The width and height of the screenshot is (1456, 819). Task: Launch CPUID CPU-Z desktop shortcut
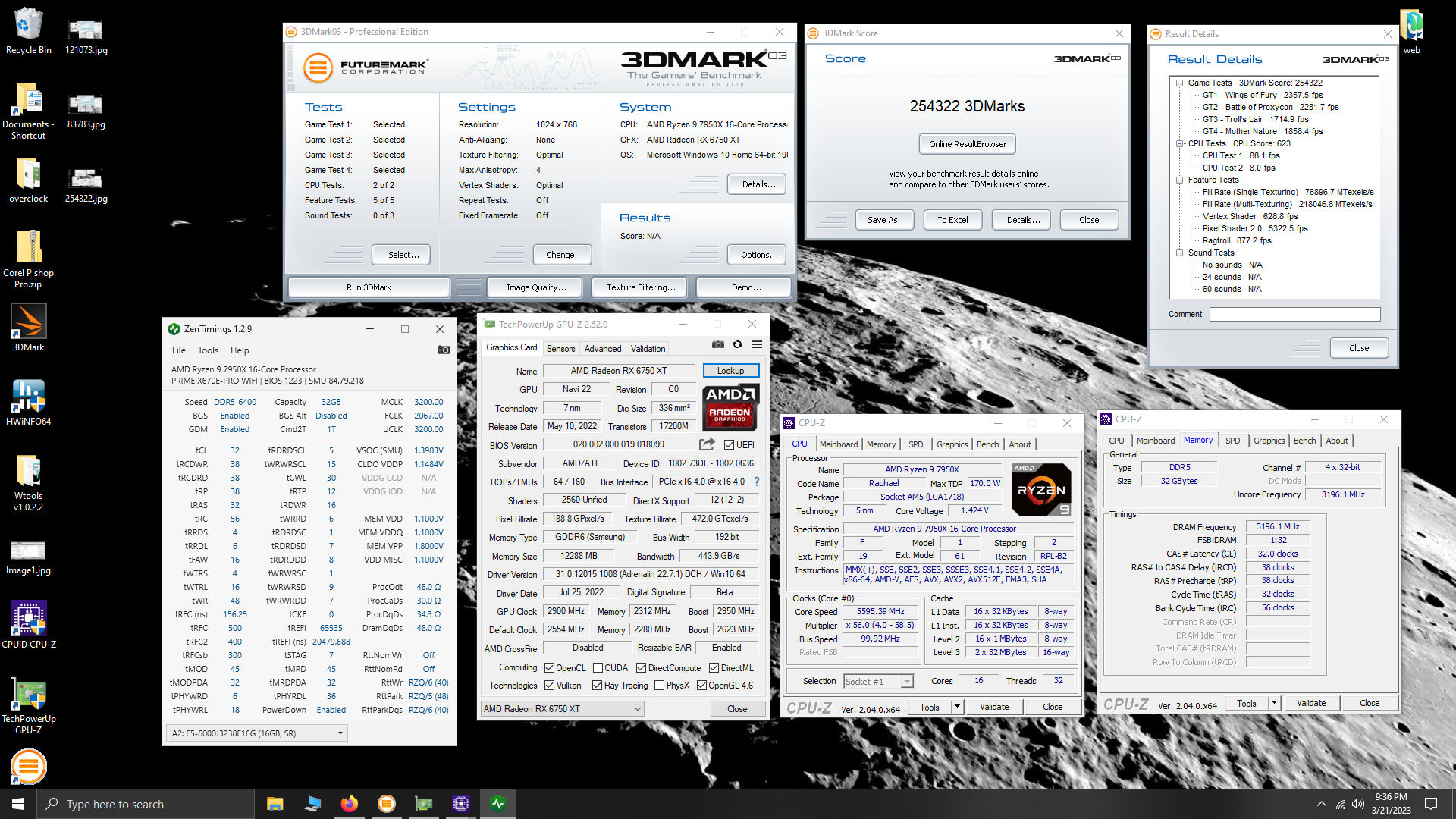[x=29, y=625]
